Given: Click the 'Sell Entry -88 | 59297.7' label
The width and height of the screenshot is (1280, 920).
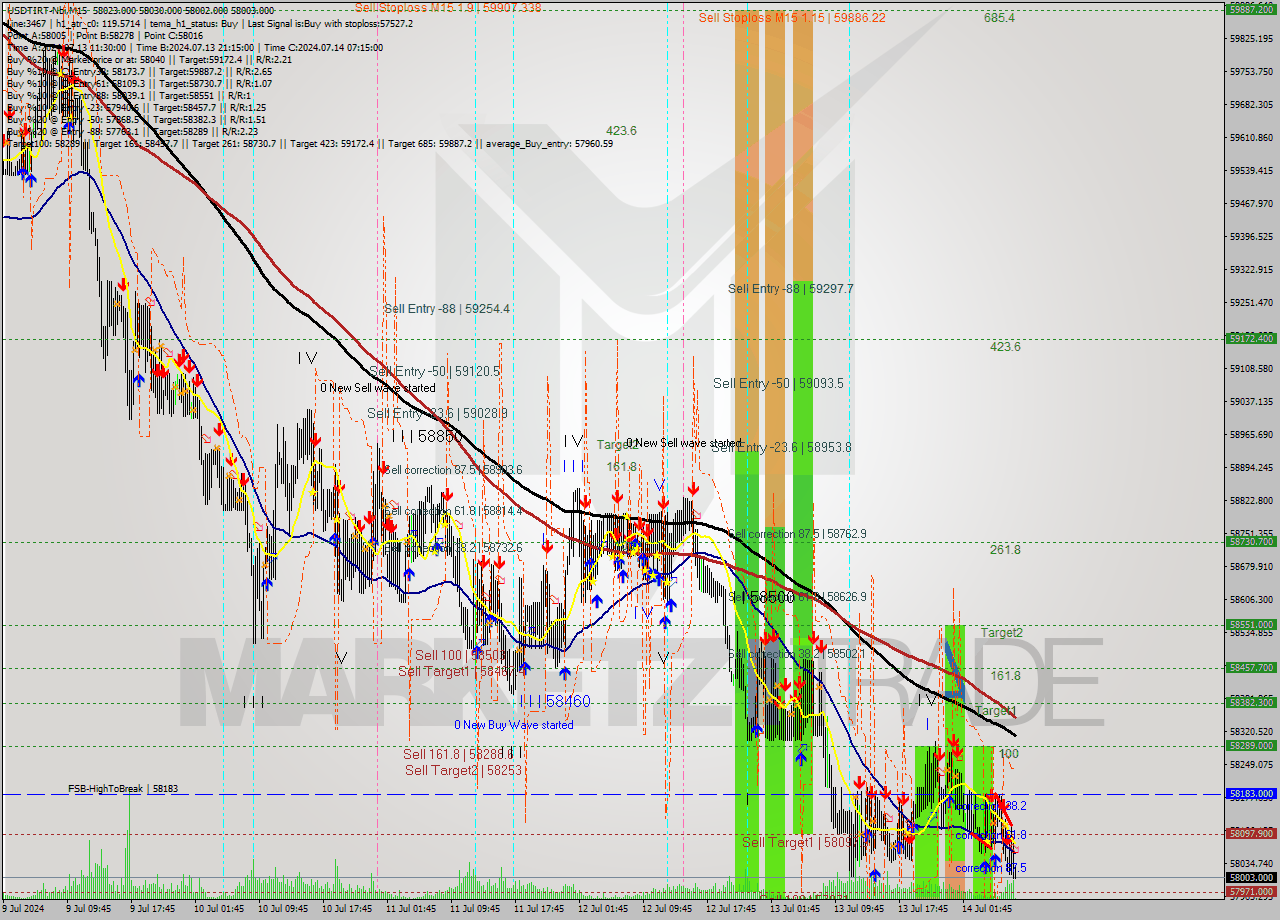Looking at the screenshot, I should click(791, 289).
